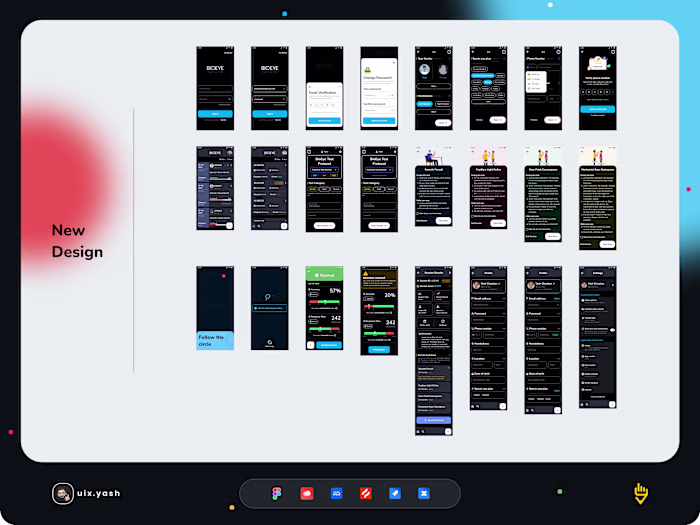Tick the checkbox on the Pupillary Light Reflex screen
Screen dimensions: 700x525
[x=472, y=216]
